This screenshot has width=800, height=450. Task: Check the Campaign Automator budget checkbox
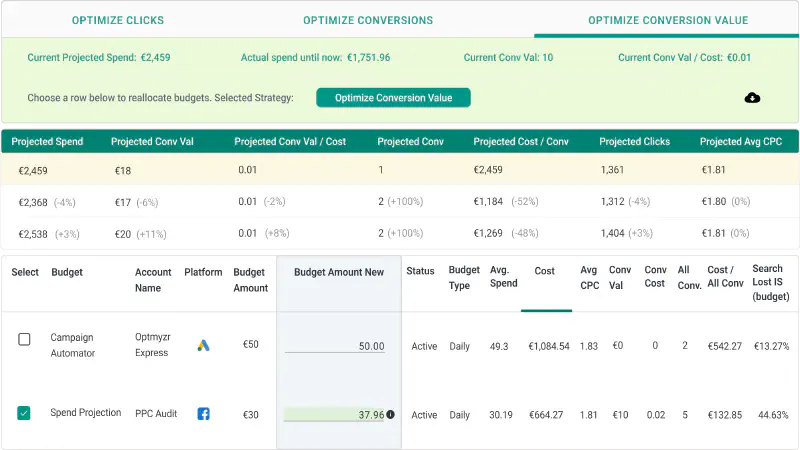click(x=24, y=339)
